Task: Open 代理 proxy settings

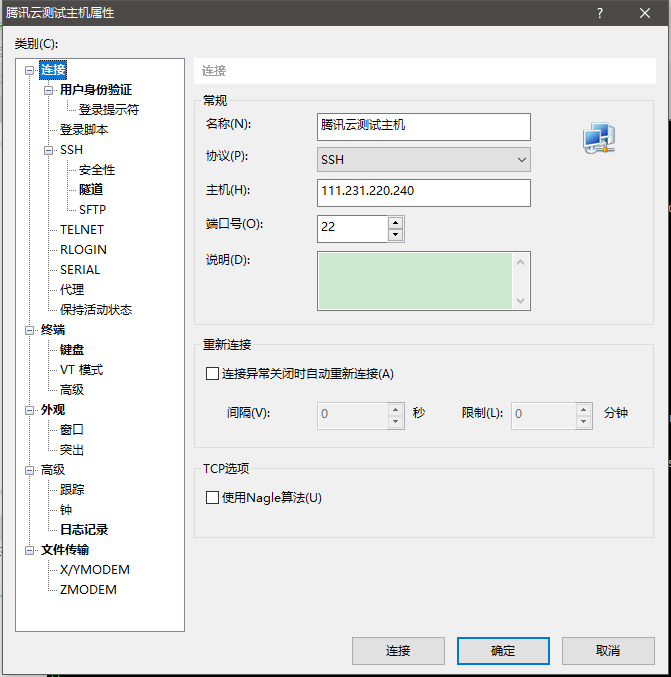Action: [x=72, y=290]
